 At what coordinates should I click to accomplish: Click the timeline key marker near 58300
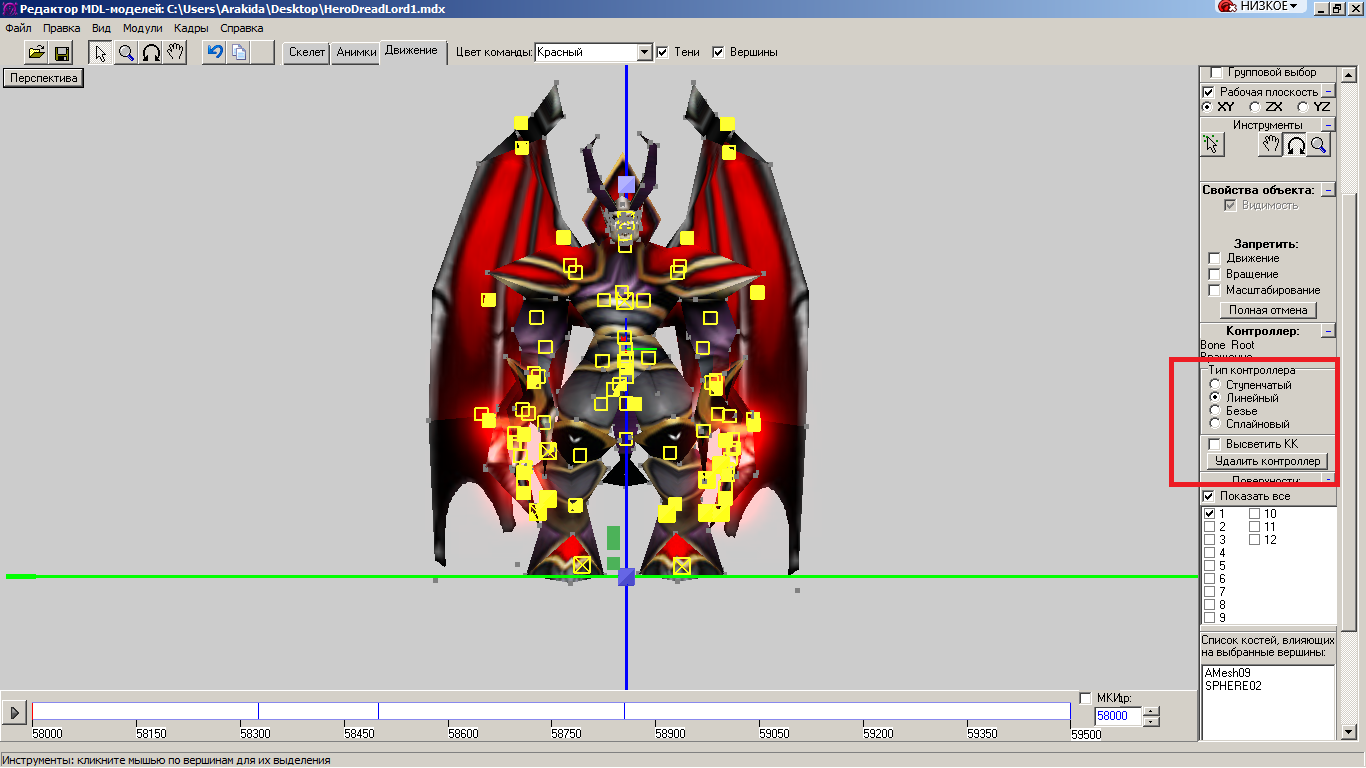pyautogui.click(x=258, y=711)
